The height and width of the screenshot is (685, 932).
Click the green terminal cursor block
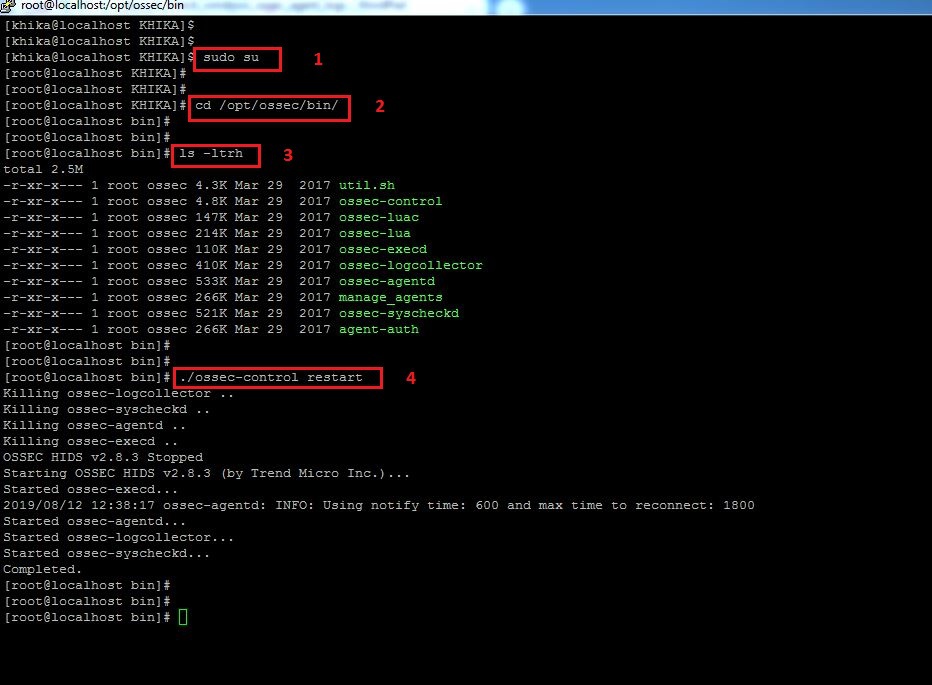point(183,617)
